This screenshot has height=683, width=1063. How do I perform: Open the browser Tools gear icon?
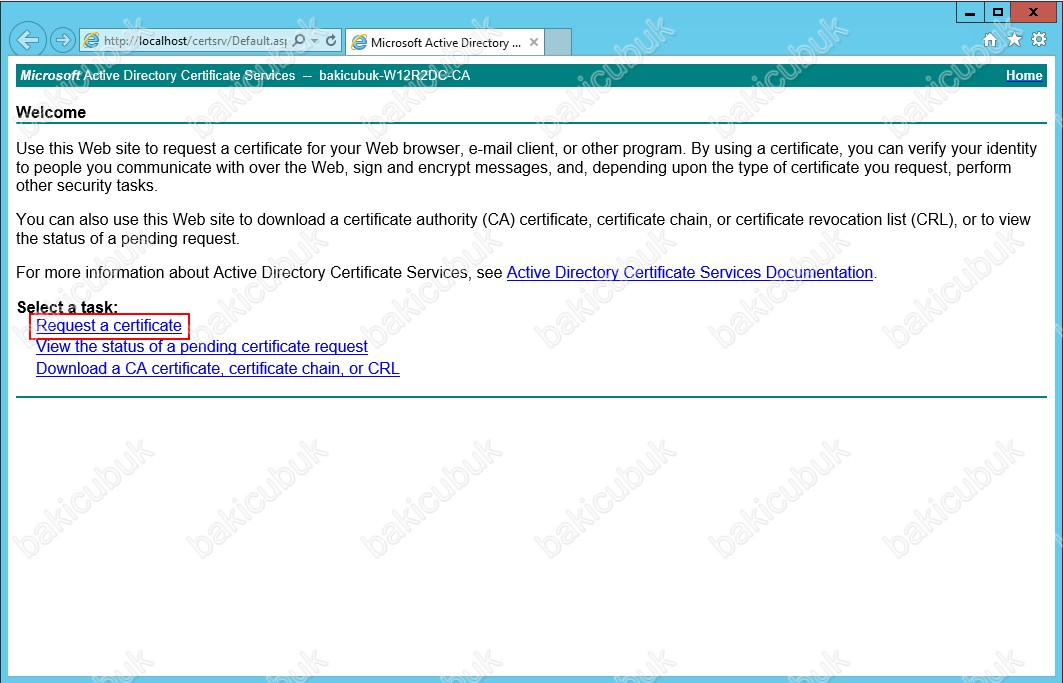[1039, 39]
